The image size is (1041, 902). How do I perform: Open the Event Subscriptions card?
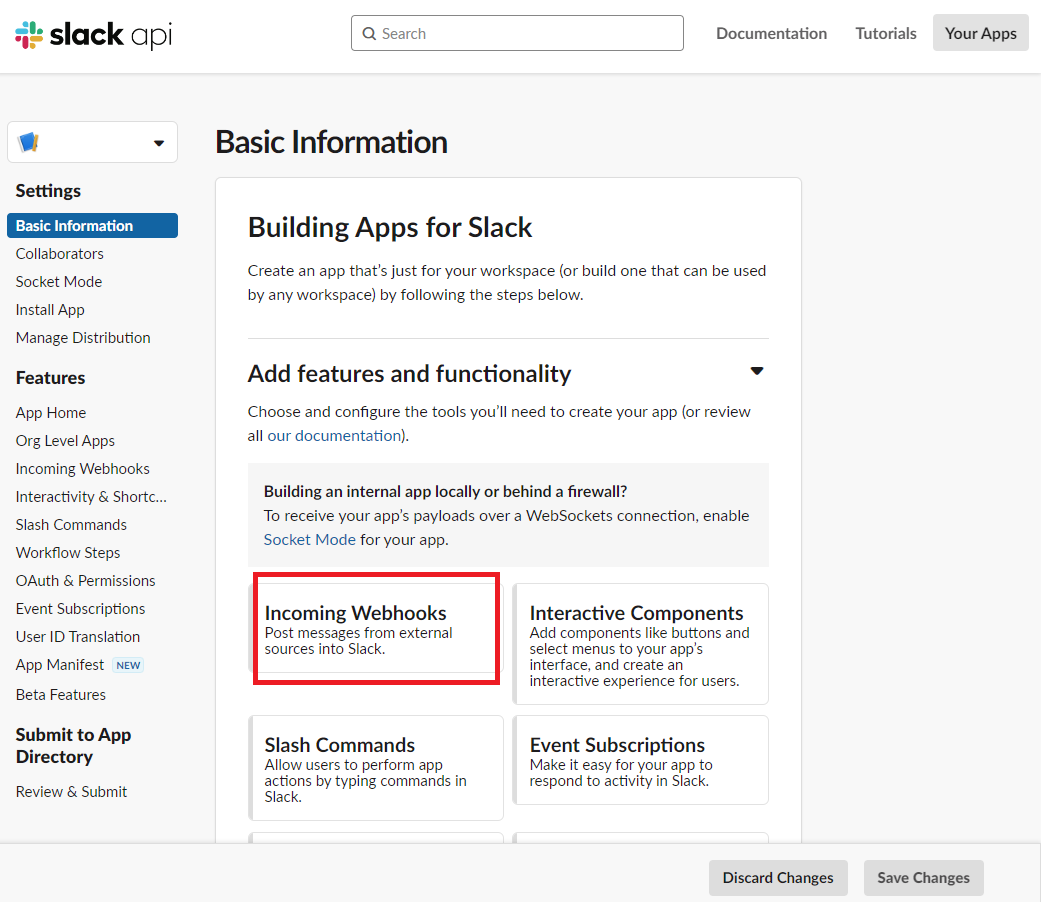[x=640, y=760]
